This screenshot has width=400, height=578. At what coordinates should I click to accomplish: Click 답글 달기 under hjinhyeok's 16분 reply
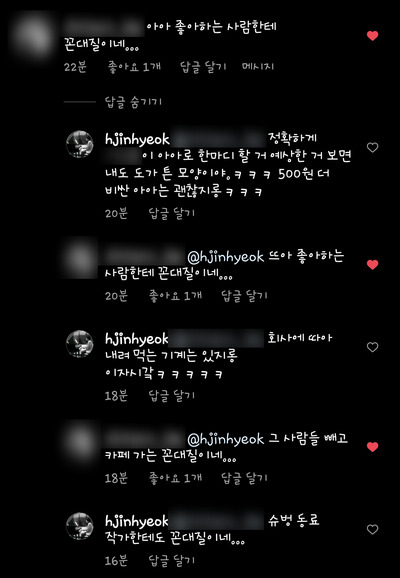pos(171,561)
